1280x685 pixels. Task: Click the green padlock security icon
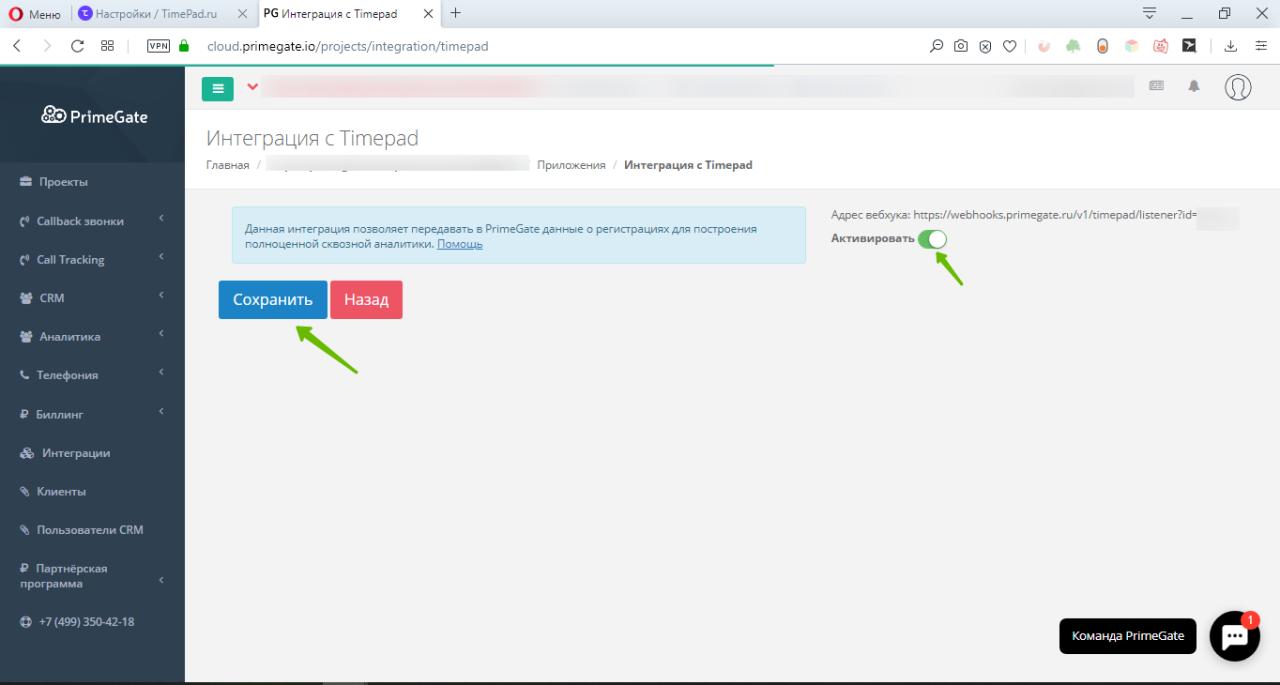click(184, 46)
